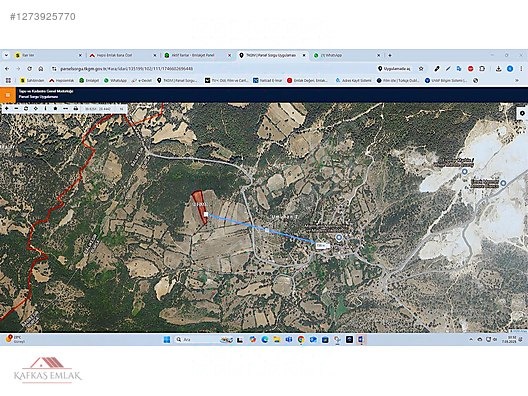Open the WhatsApp bookmark
The image size is (528, 396).
pyautogui.click(x=116, y=80)
